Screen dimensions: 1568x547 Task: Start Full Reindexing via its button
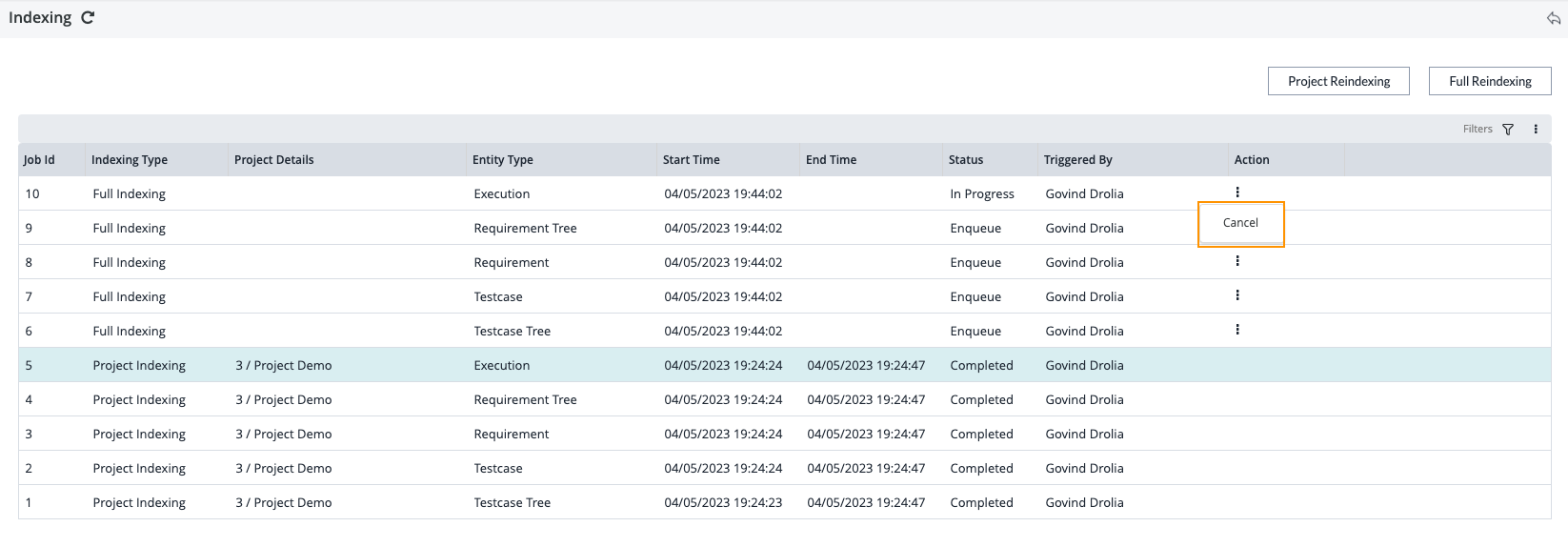[x=1490, y=81]
